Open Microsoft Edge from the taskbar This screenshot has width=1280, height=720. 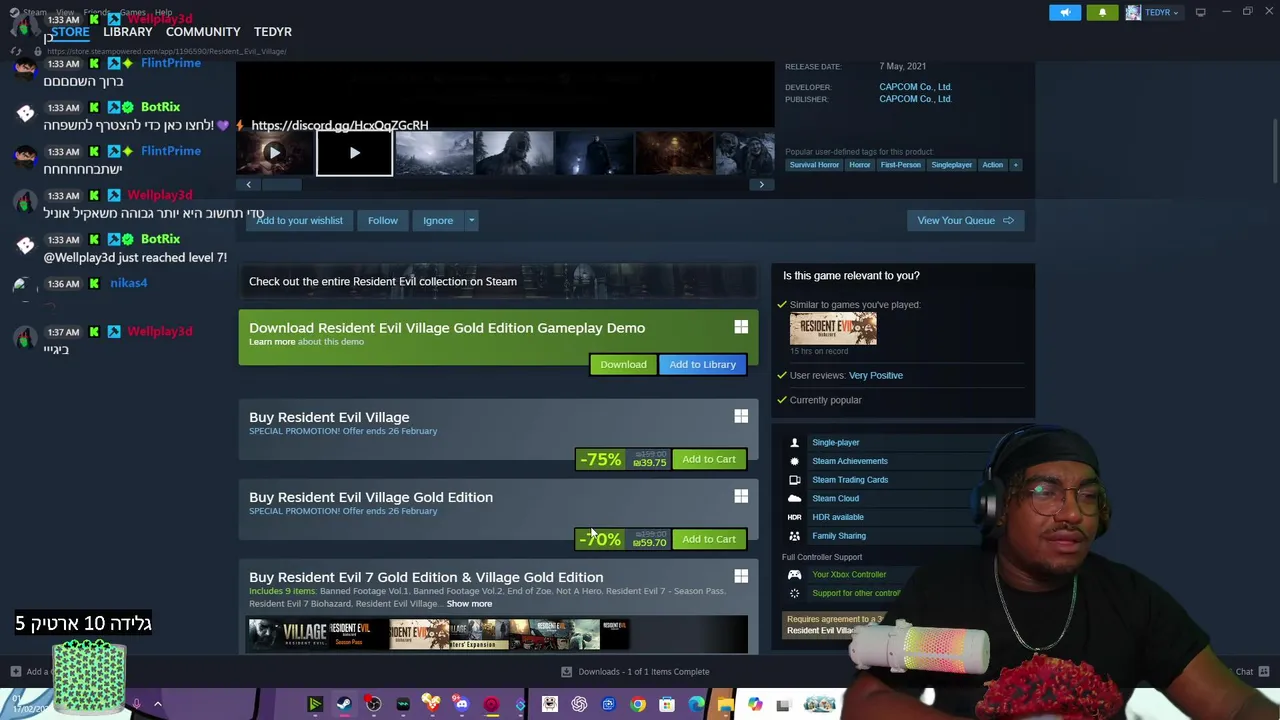[696, 705]
